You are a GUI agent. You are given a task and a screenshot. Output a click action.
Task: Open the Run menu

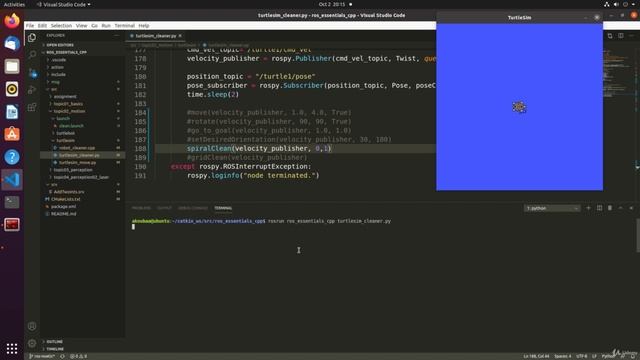pyautogui.click(x=106, y=25)
